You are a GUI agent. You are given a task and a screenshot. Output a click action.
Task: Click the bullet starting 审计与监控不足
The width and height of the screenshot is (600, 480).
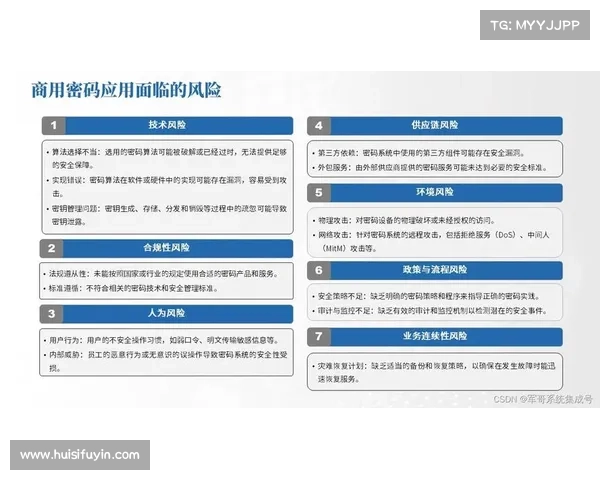[430, 311]
